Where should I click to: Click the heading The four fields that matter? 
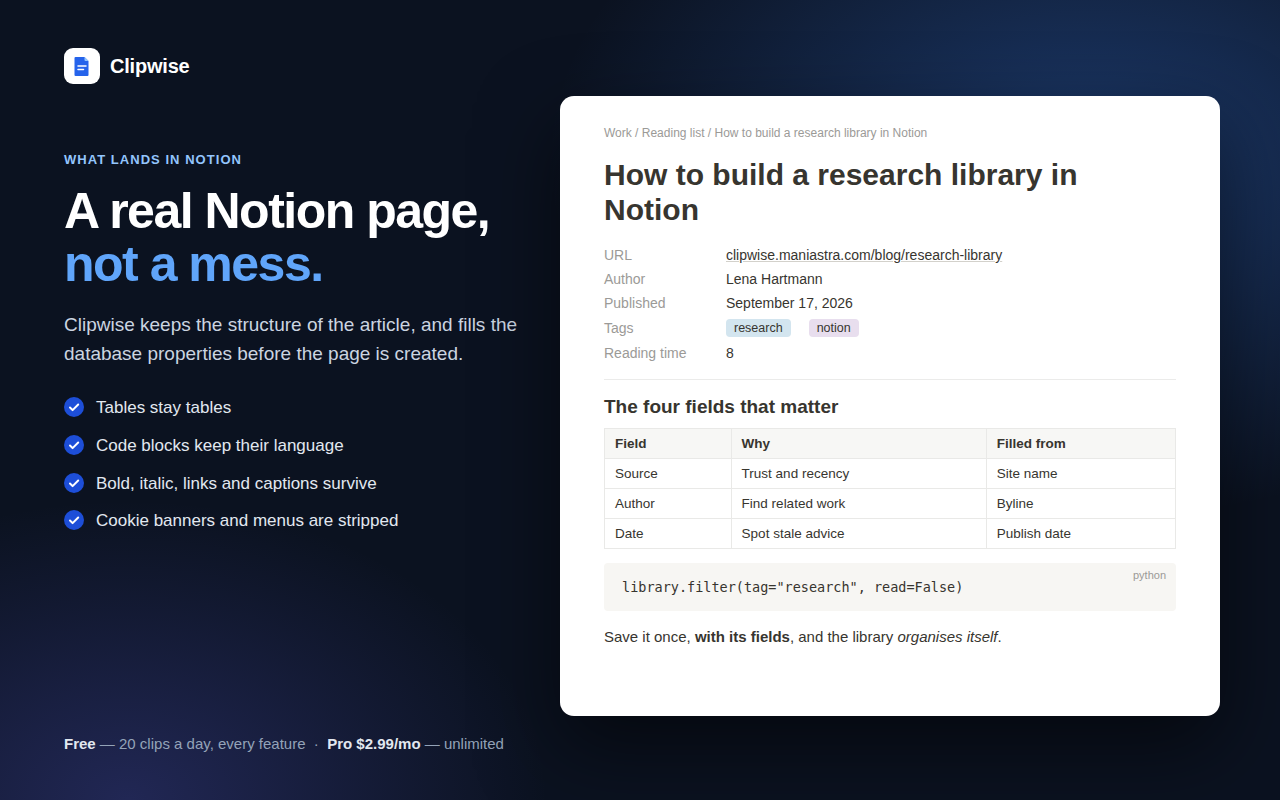721,406
